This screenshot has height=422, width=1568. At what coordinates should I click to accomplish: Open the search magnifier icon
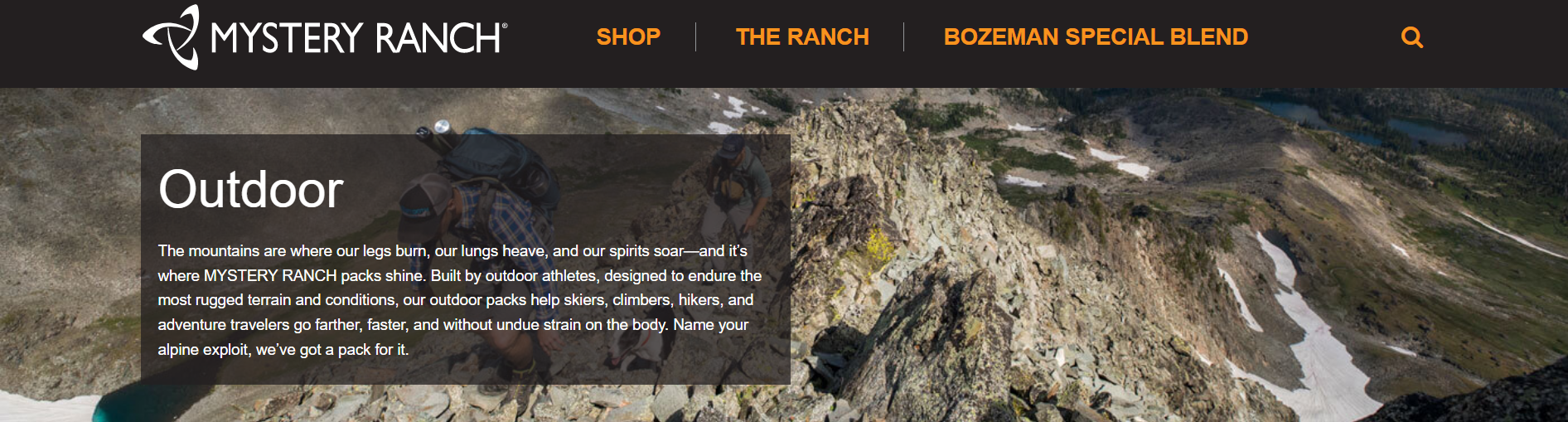click(1412, 37)
